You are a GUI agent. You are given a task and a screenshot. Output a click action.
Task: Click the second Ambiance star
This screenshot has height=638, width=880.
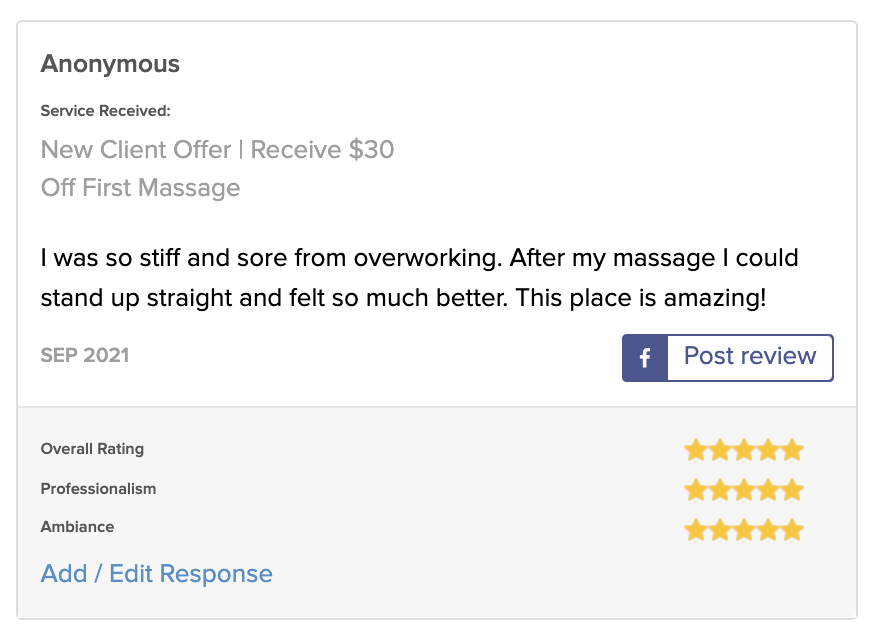point(720,529)
